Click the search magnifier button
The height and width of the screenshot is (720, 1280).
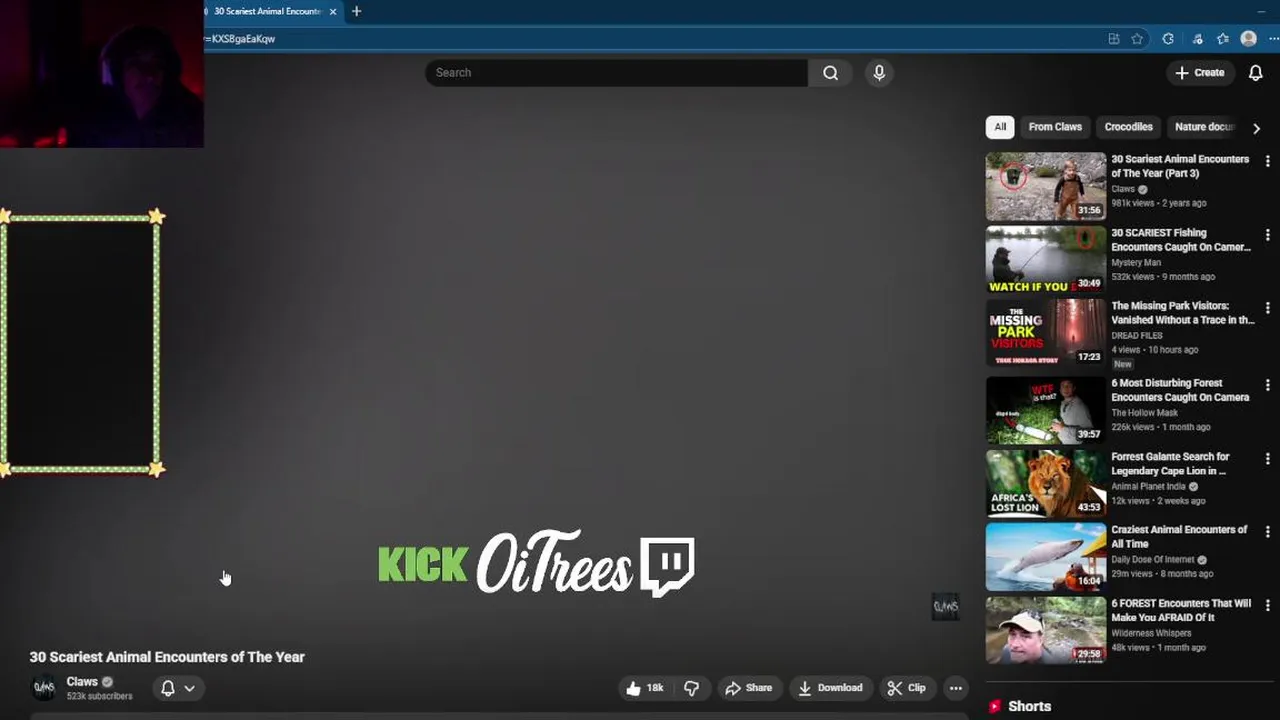click(830, 73)
